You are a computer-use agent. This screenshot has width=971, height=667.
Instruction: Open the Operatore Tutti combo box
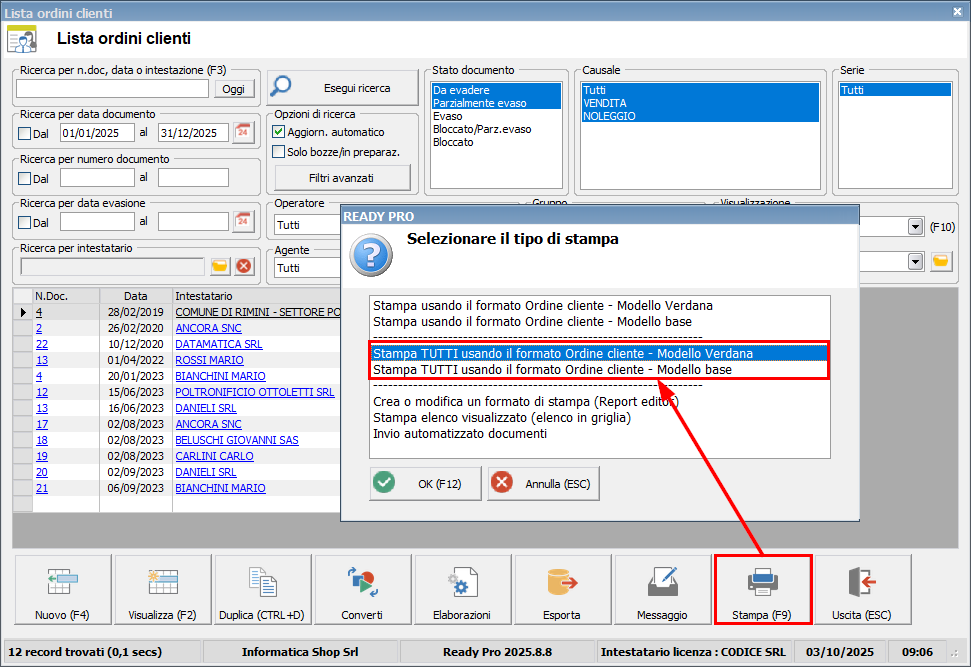tap(308, 225)
